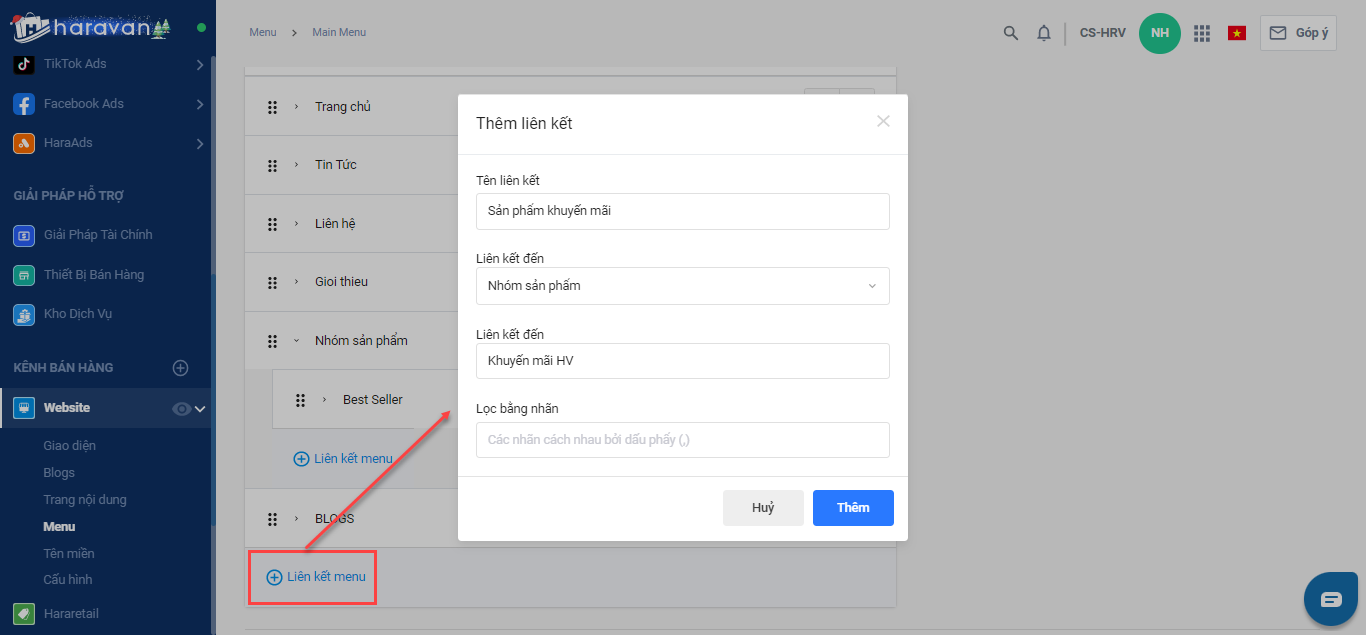Open the chat support bubble
The height and width of the screenshot is (635, 1366).
click(1331, 599)
